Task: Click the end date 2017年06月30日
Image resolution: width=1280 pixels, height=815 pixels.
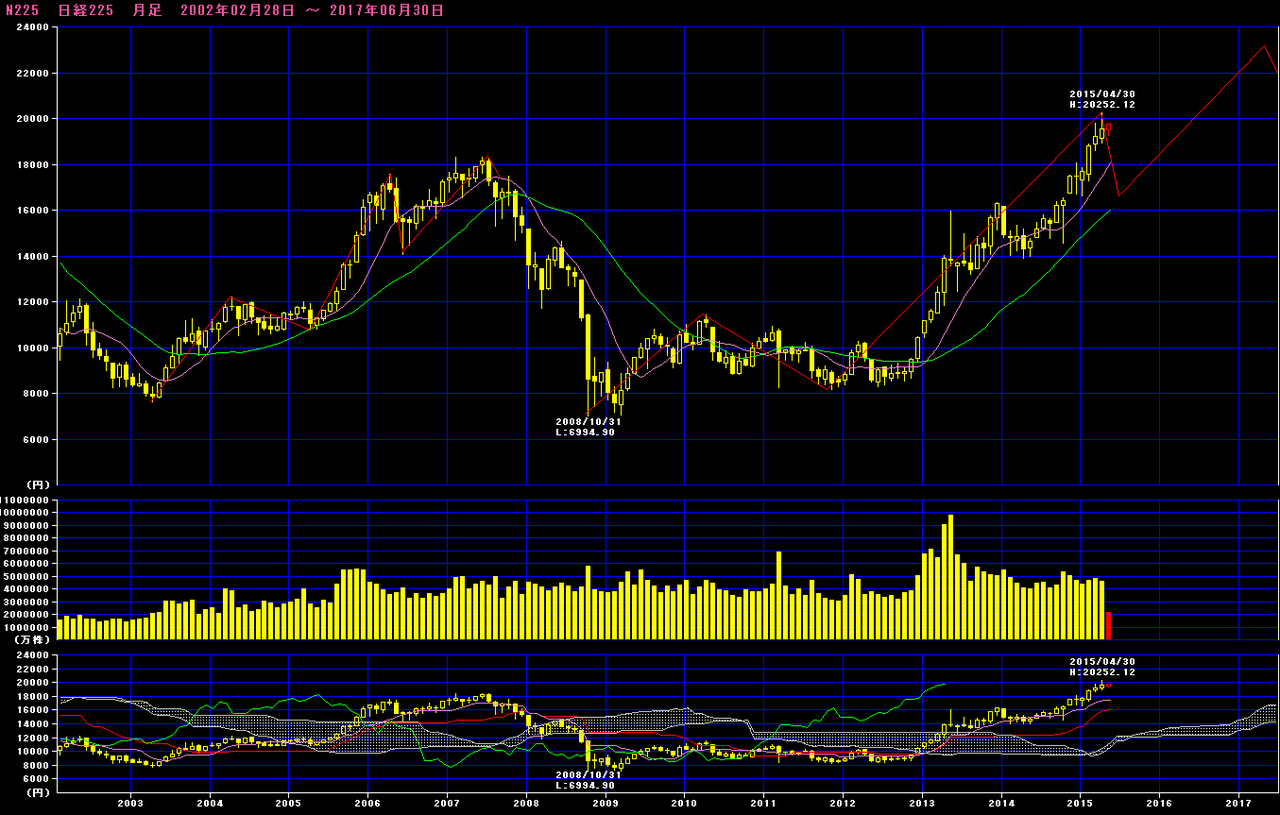Action: pyautogui.click(x=387, y=10)
